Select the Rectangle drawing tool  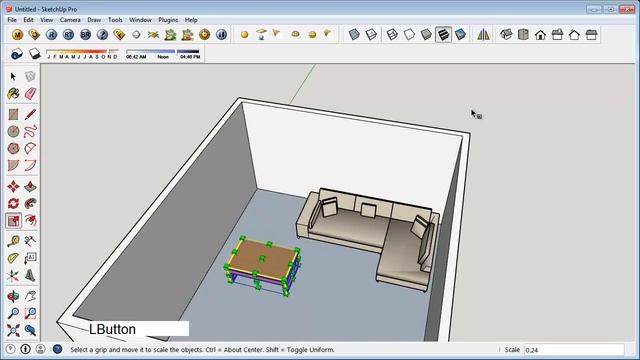click(x=13, y=114)
